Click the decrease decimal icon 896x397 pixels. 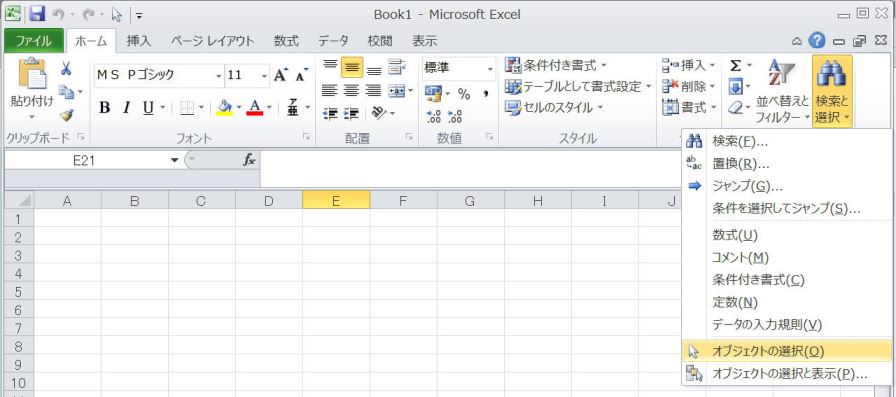[455, 116]
